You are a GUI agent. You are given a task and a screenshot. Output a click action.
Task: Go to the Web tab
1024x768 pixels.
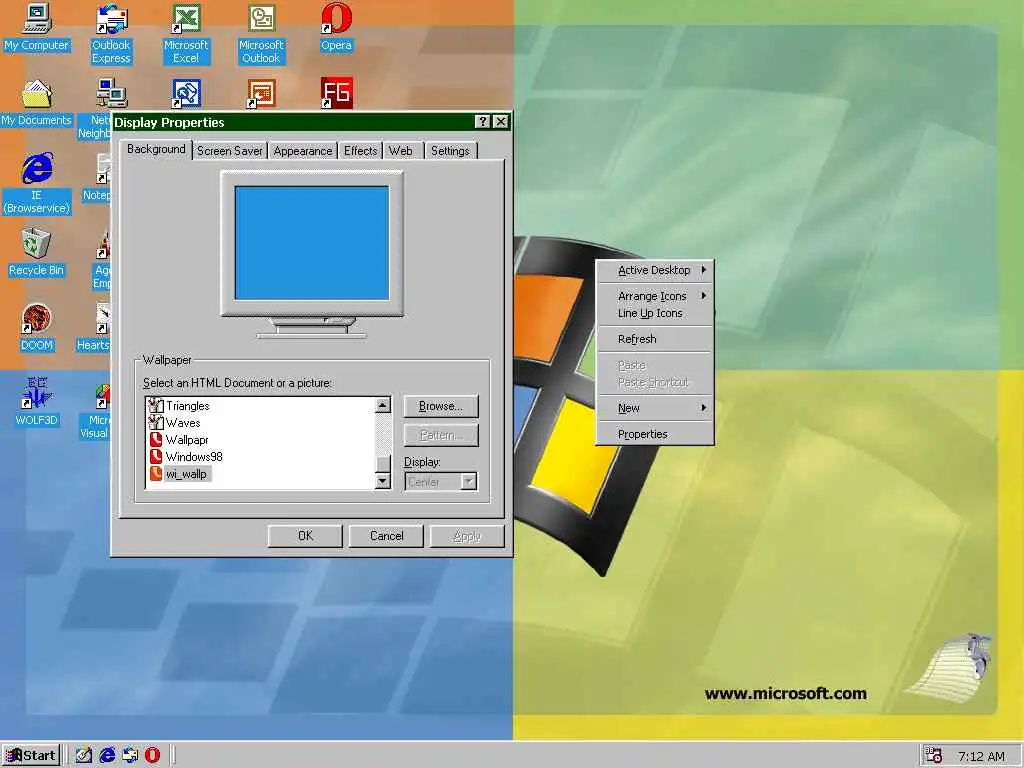click(401, 151)
